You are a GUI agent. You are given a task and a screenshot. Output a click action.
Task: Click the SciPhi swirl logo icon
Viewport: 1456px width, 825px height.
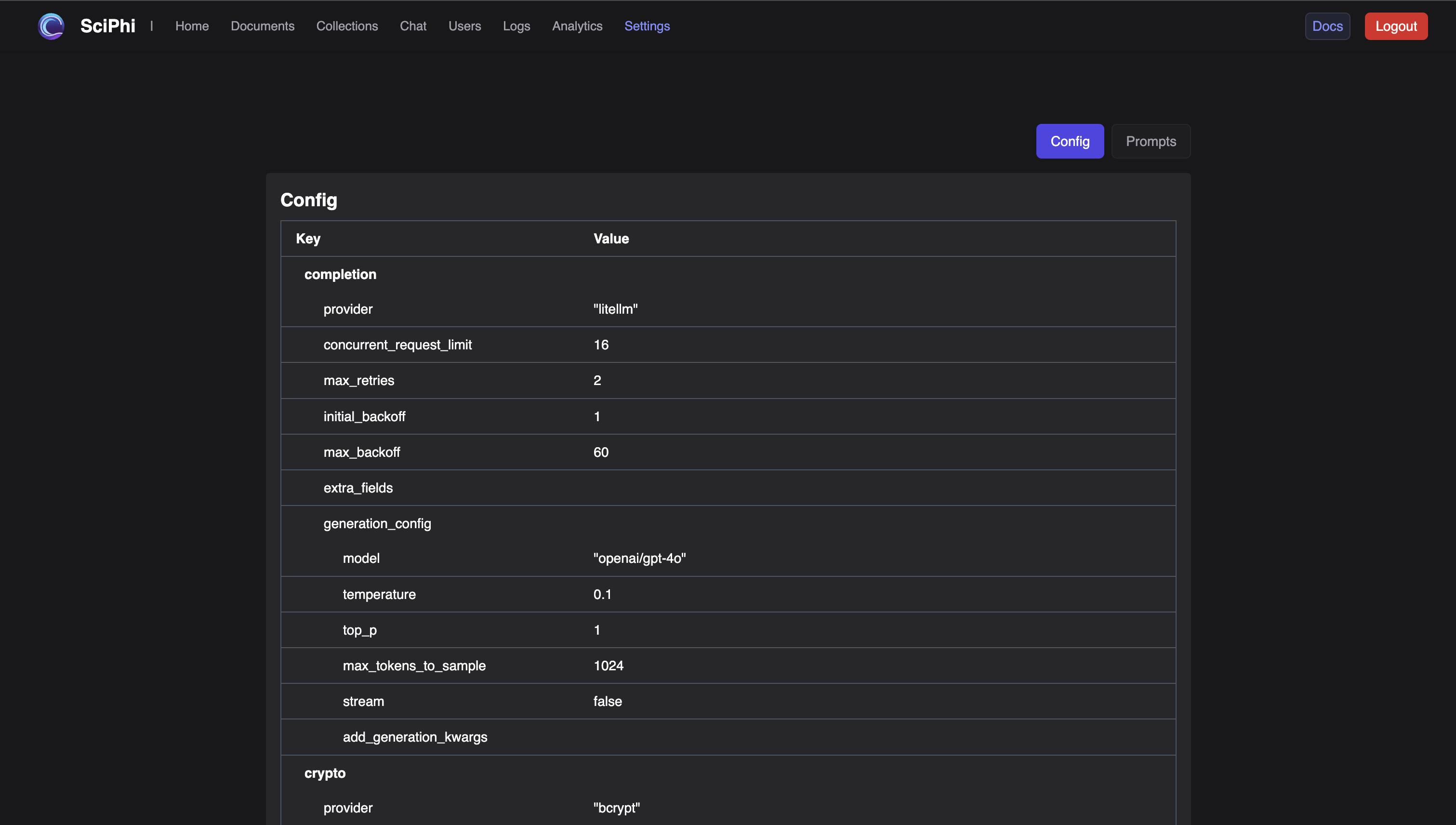(x=51, y=26)
